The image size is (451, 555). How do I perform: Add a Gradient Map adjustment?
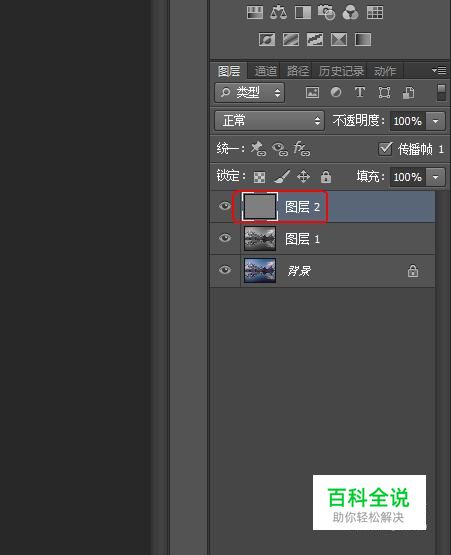tap(363, 39)
